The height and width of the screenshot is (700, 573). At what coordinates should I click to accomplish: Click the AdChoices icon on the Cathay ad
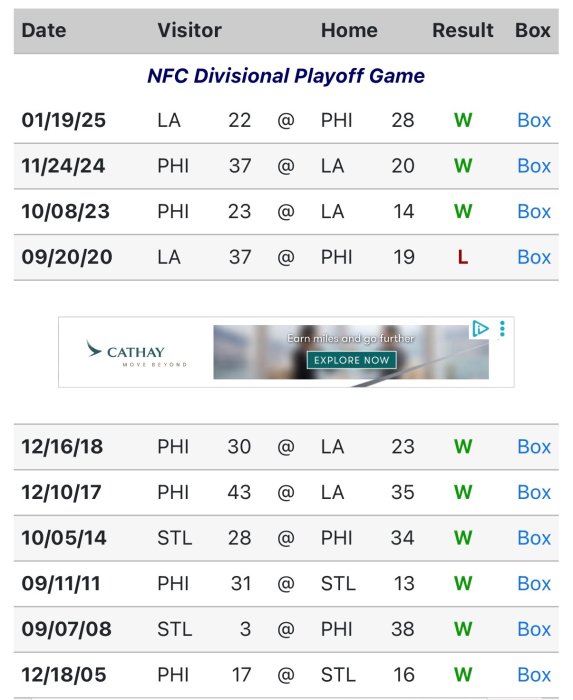click(480, 329)
